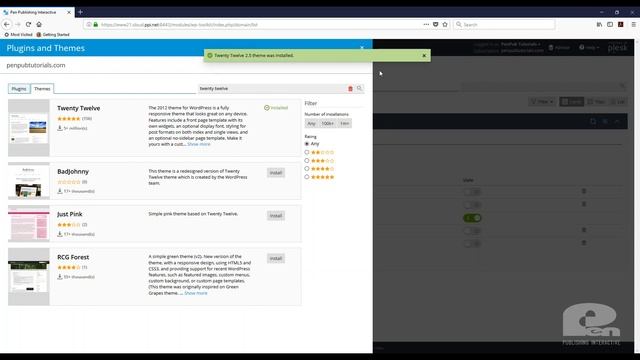Click download count icon under BadJohnny
Viewport: 640px width, 360px height.
pyautogui.click(x=60, y=191)
